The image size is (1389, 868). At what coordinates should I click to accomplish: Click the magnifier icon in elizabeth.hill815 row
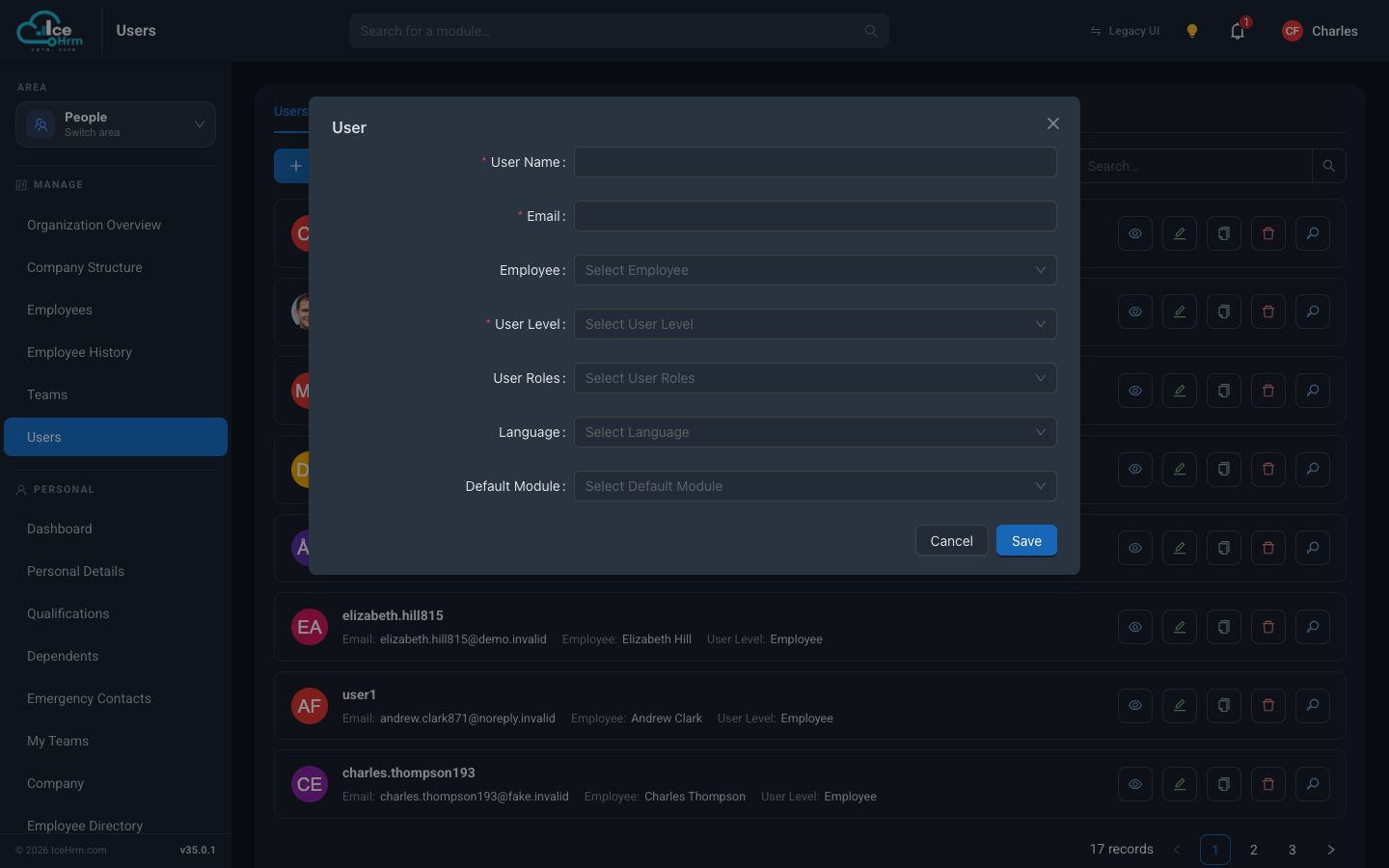pos(1313,627)
